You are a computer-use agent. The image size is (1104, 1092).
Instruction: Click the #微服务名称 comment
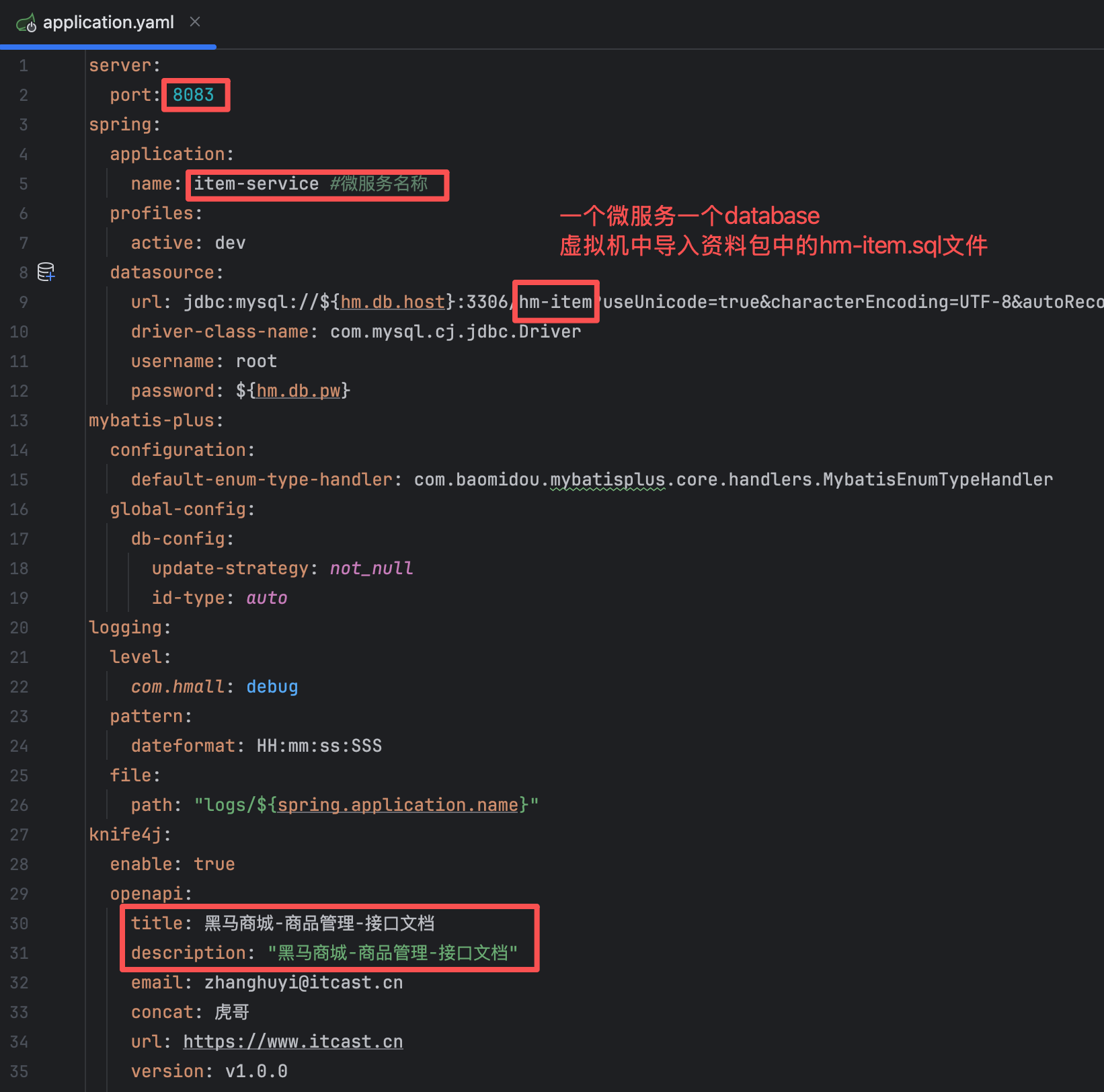379,184
